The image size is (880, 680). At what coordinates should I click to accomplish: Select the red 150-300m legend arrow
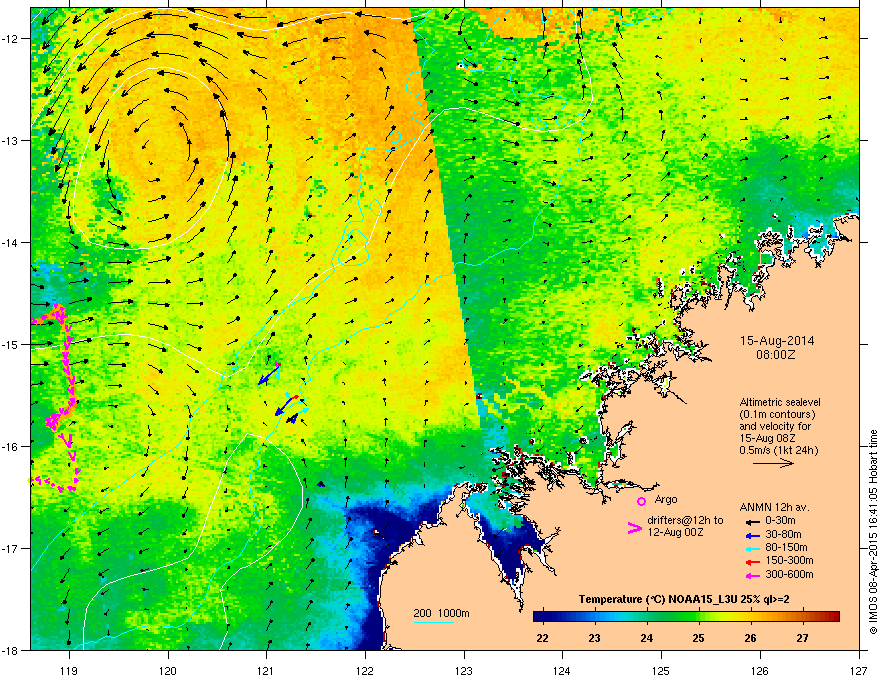[x=751, y=561]
